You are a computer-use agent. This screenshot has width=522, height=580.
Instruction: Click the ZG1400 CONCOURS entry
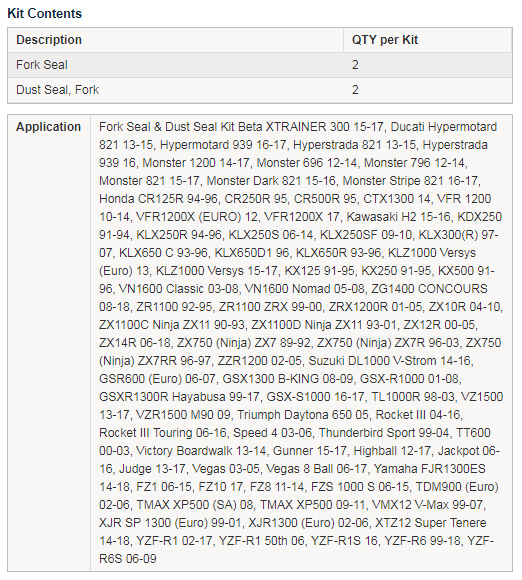[x=429, y=289]
